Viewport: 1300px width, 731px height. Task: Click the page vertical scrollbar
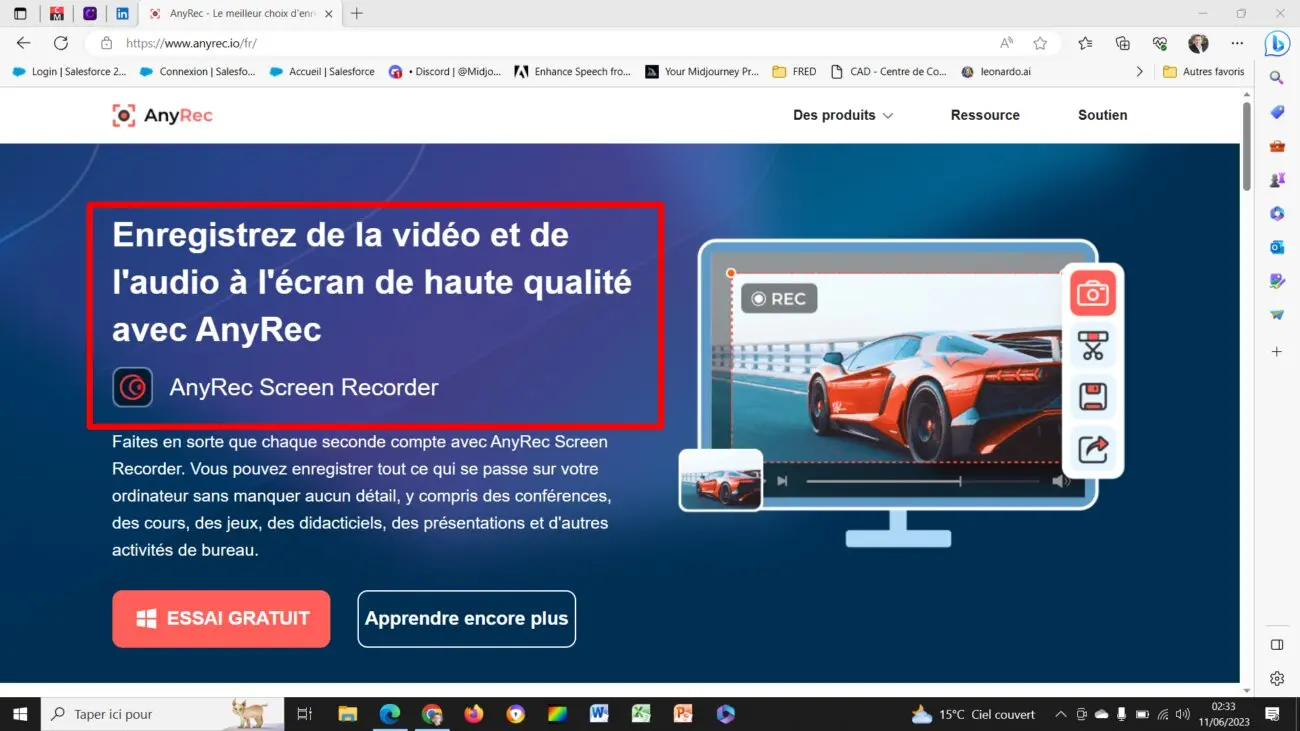click(x=1246, y=145)
